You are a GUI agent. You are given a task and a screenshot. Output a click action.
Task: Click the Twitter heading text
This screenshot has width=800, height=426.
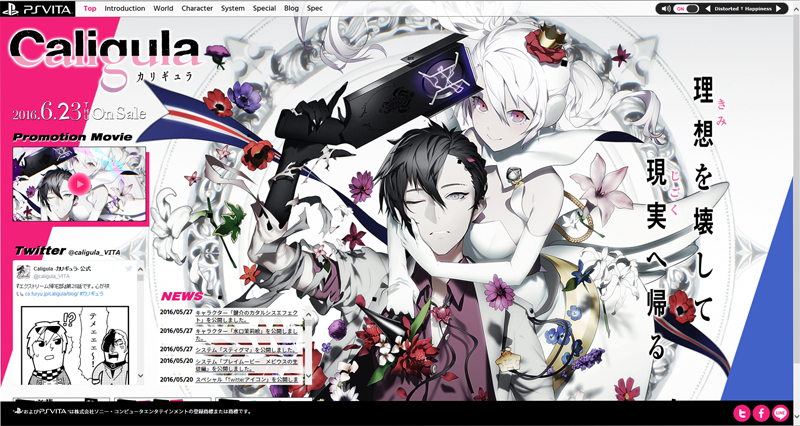tap(40, 250)
